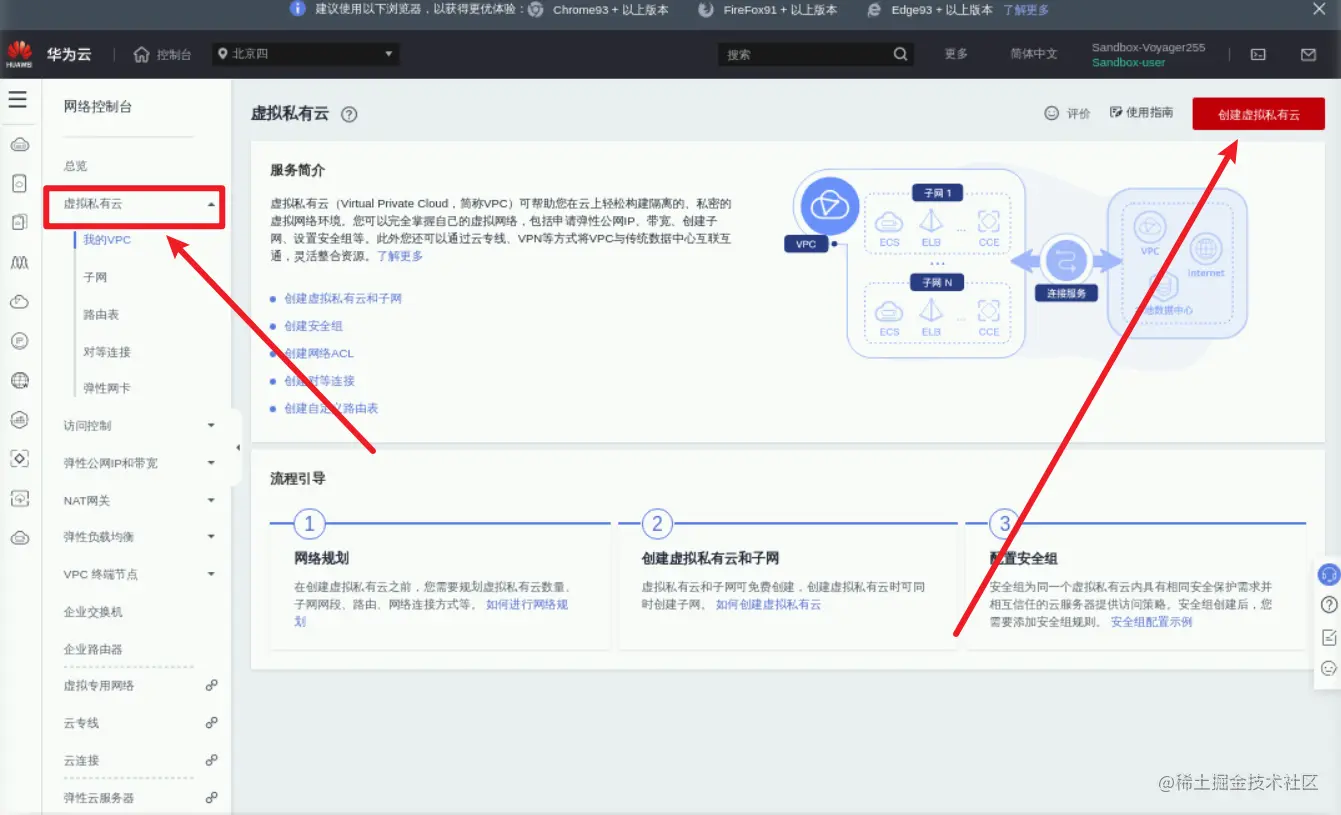Dismiss the browser recommendation banner
Viewport: 1341px width, 815px height.
(x=1319, y=9)
